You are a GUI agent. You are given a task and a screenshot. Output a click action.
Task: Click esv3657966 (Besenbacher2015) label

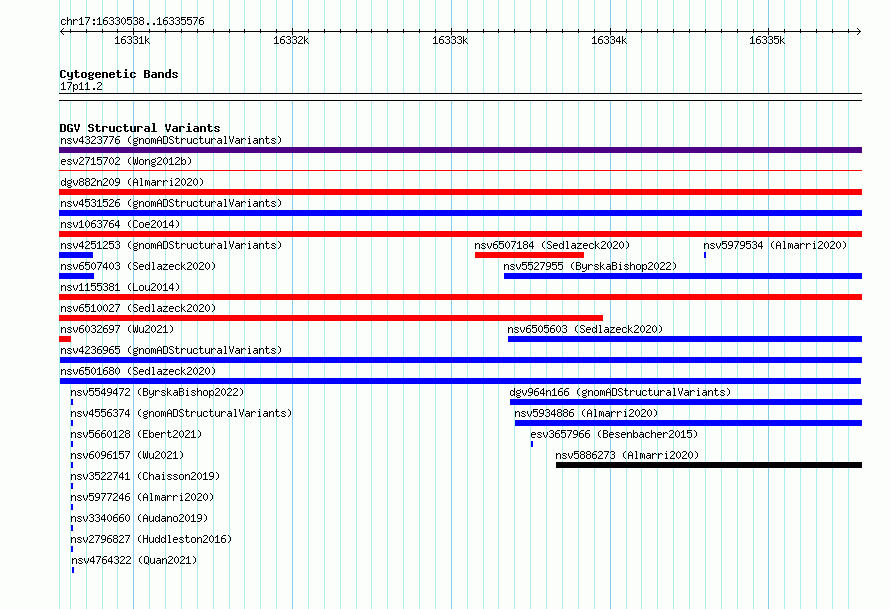[614, 434]
